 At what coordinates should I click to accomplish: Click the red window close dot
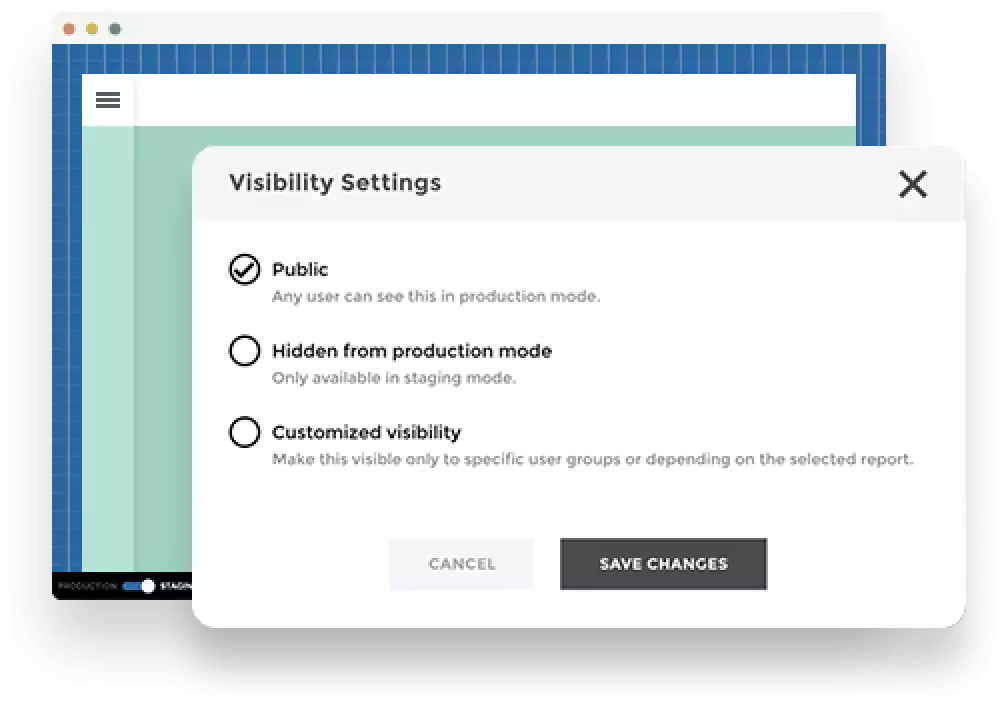coord(69,29)
